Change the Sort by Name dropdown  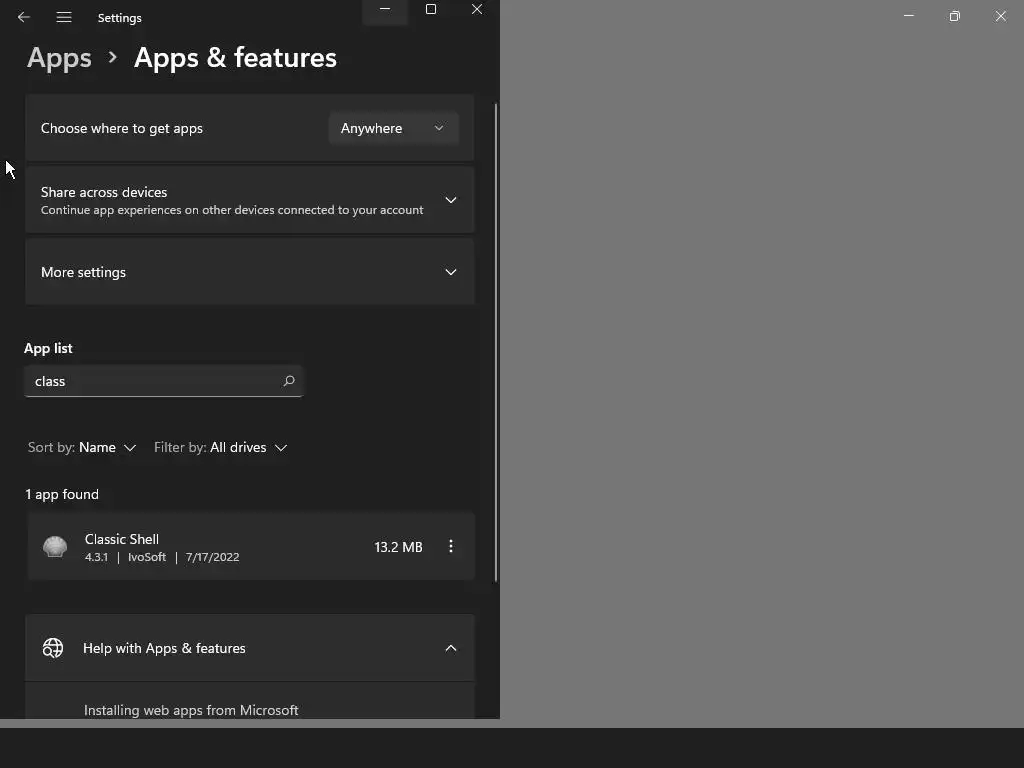coord(82,447)
